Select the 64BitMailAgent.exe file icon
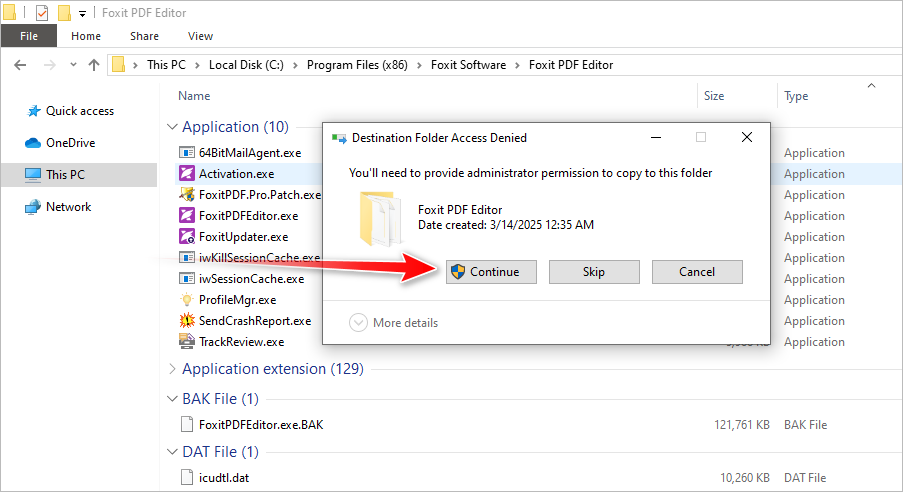Image resolution: width=903 pixels, height=492 pixels. (x=186, y=153)
